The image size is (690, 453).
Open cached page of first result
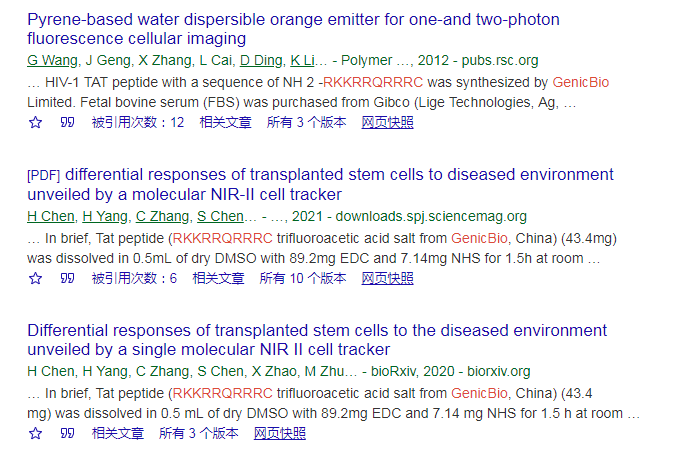click(387, 122)
